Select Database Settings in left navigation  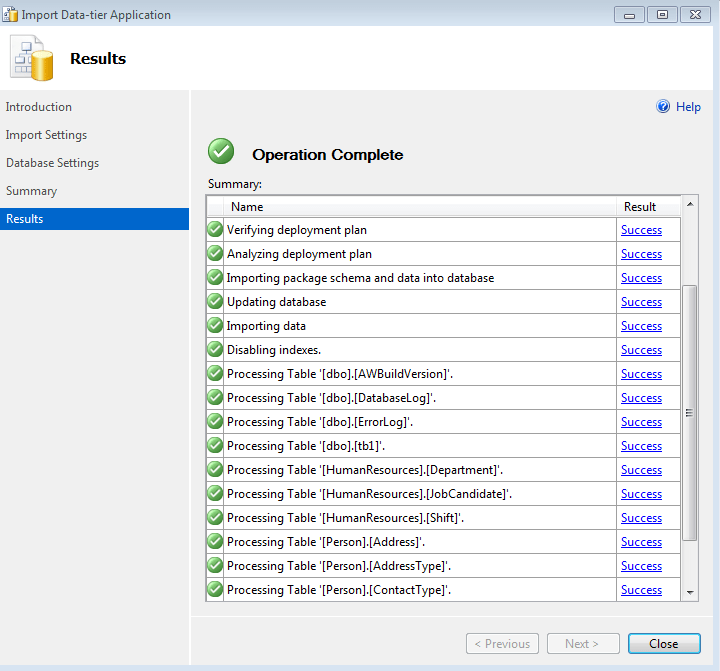coord(52,163)
